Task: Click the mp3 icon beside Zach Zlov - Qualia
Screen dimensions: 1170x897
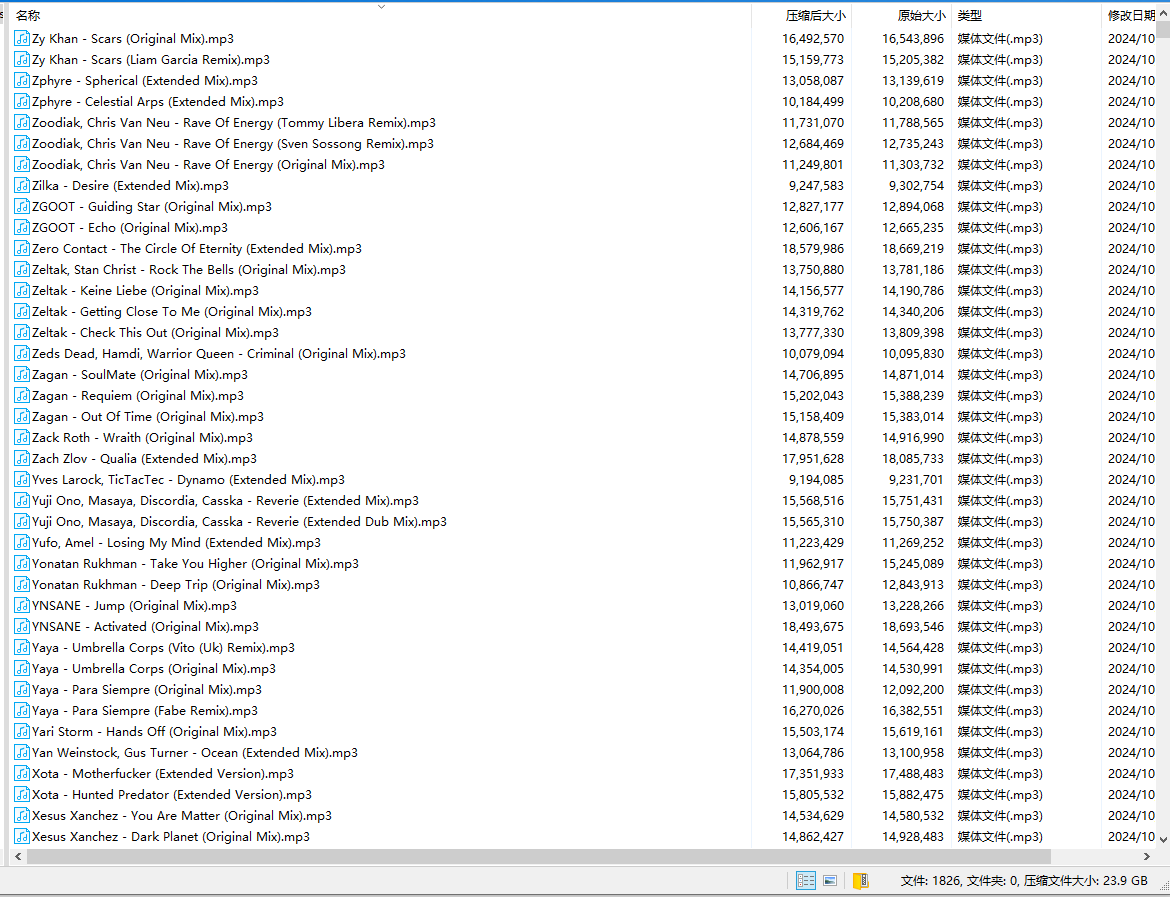Action: (22, 459)
